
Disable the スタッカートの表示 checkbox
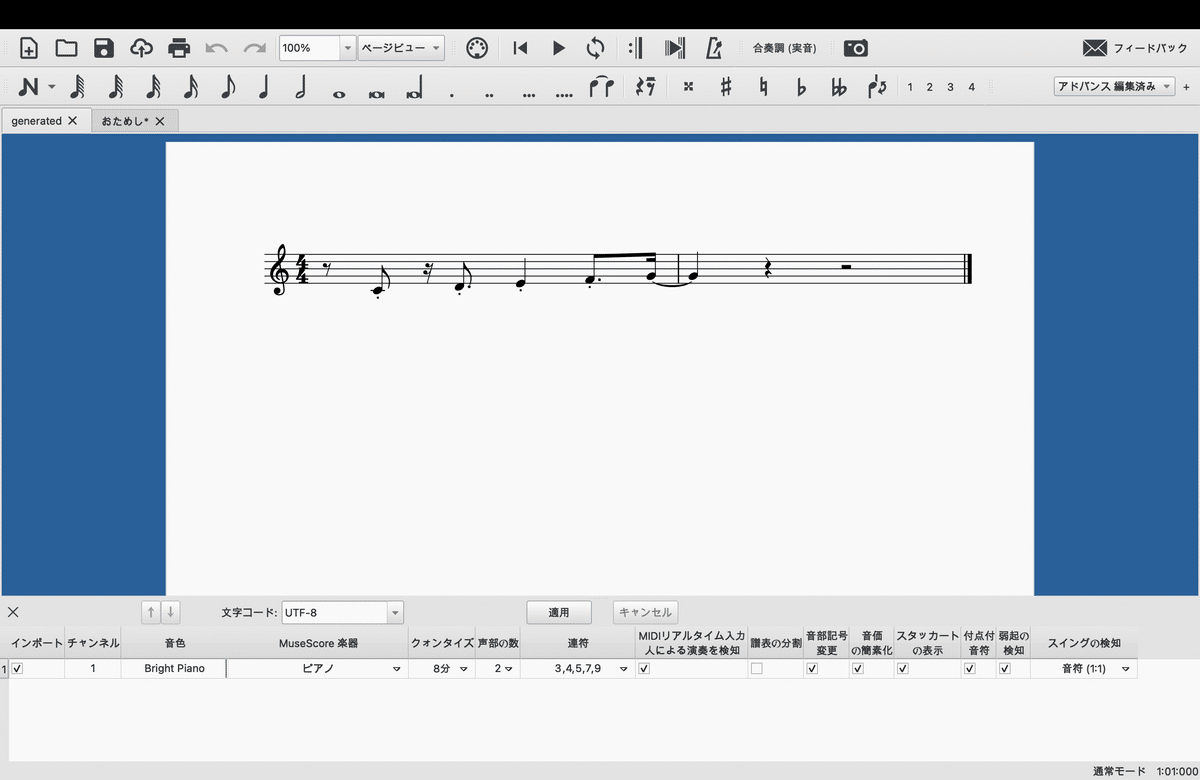(902, 668)
